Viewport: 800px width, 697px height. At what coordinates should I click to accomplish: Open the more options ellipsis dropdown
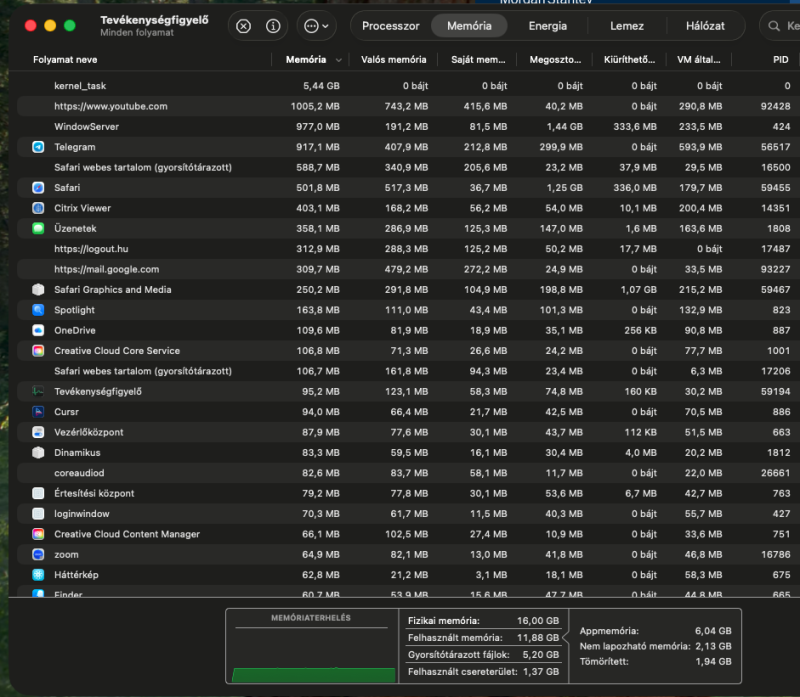[x=316, y=26]
